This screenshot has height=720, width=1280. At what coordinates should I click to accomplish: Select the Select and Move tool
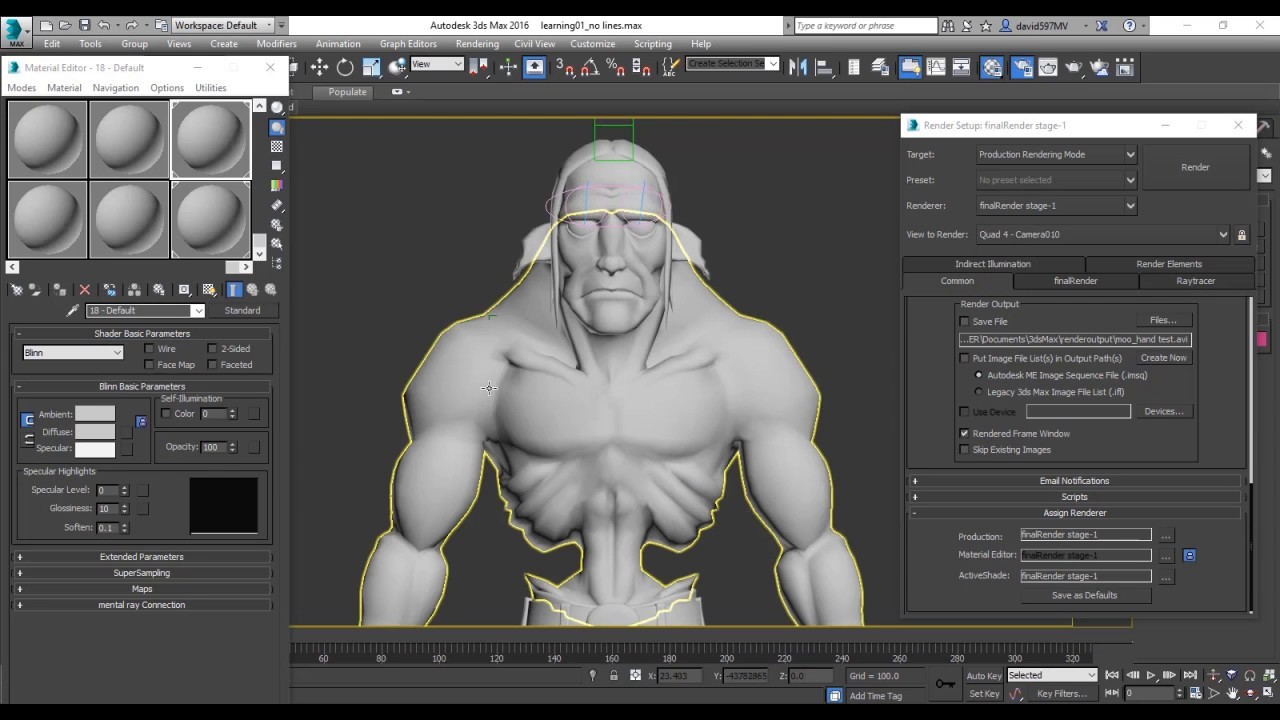[x=320, y=67]
